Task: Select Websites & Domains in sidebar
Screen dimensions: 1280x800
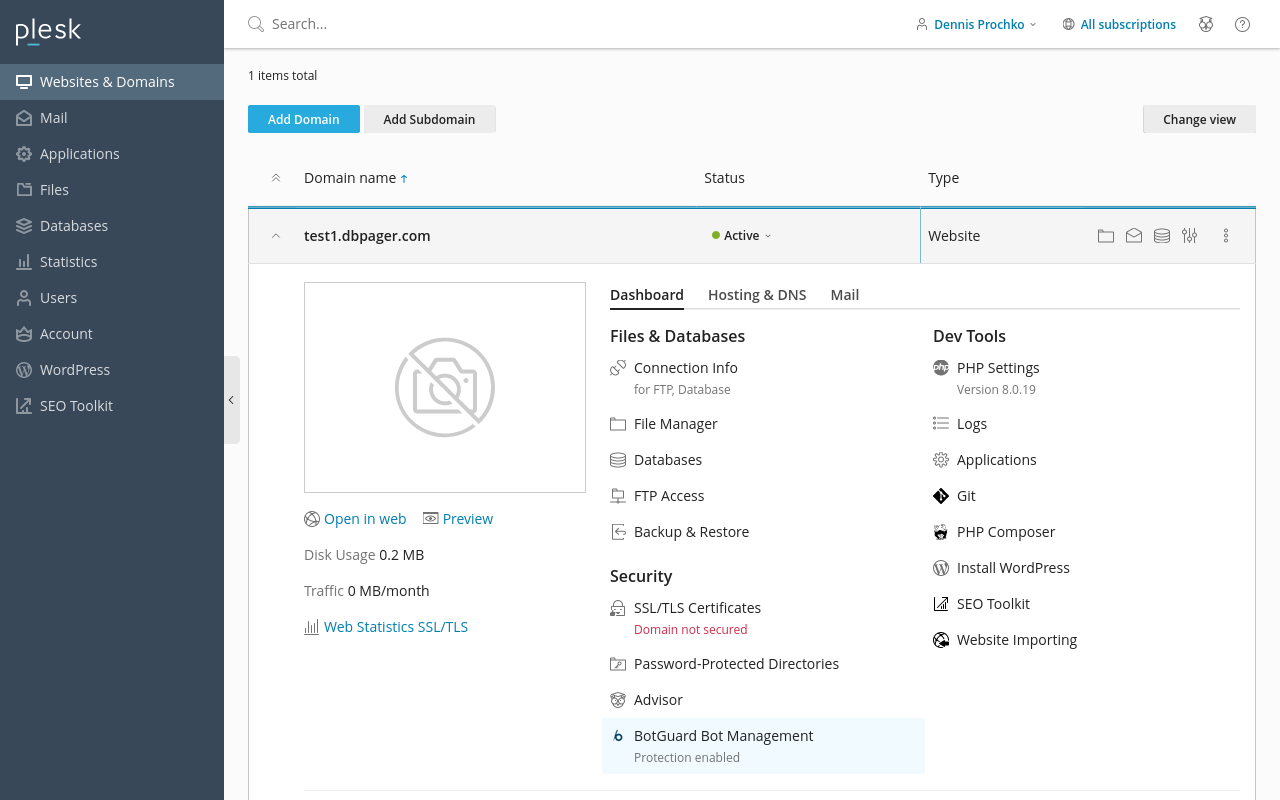Action: 112,82
